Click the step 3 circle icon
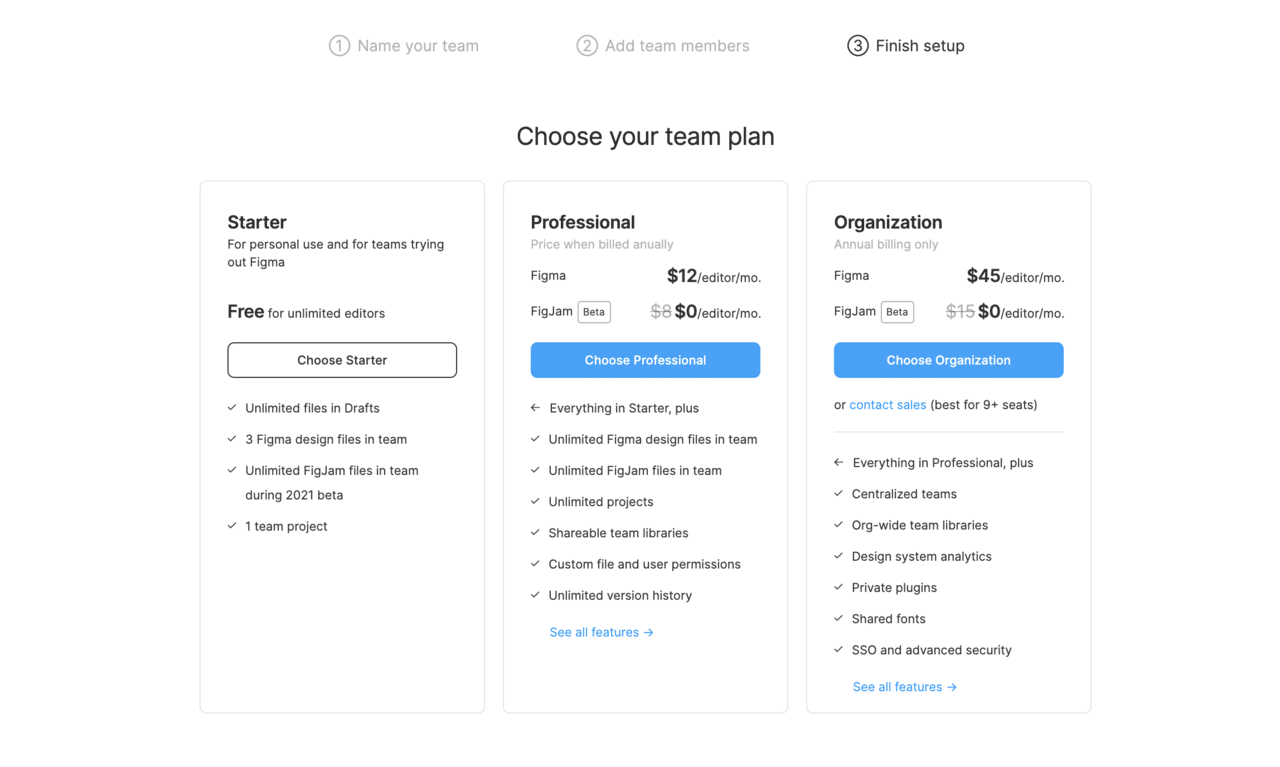The image size is (1280, 767). coord(857,46)
